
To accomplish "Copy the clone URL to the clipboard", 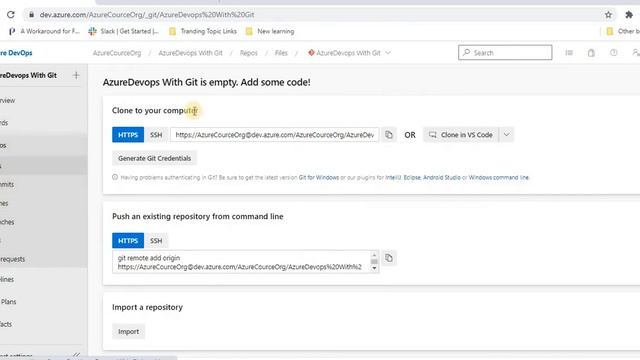I will [389, 135].
